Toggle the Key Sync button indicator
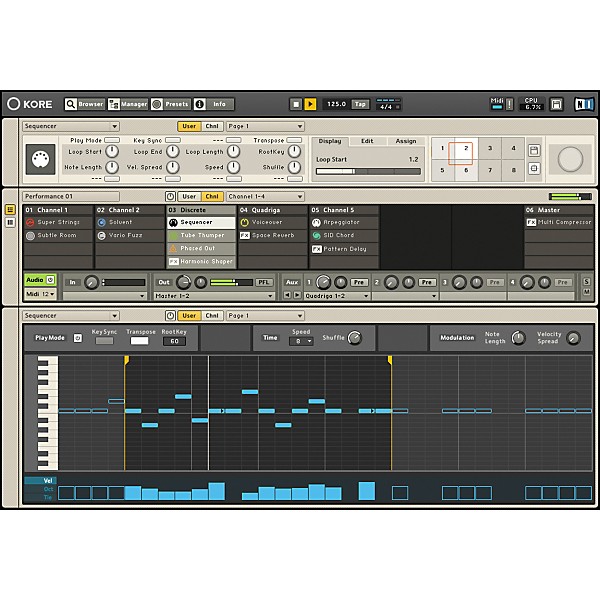 tap(173, 140)
